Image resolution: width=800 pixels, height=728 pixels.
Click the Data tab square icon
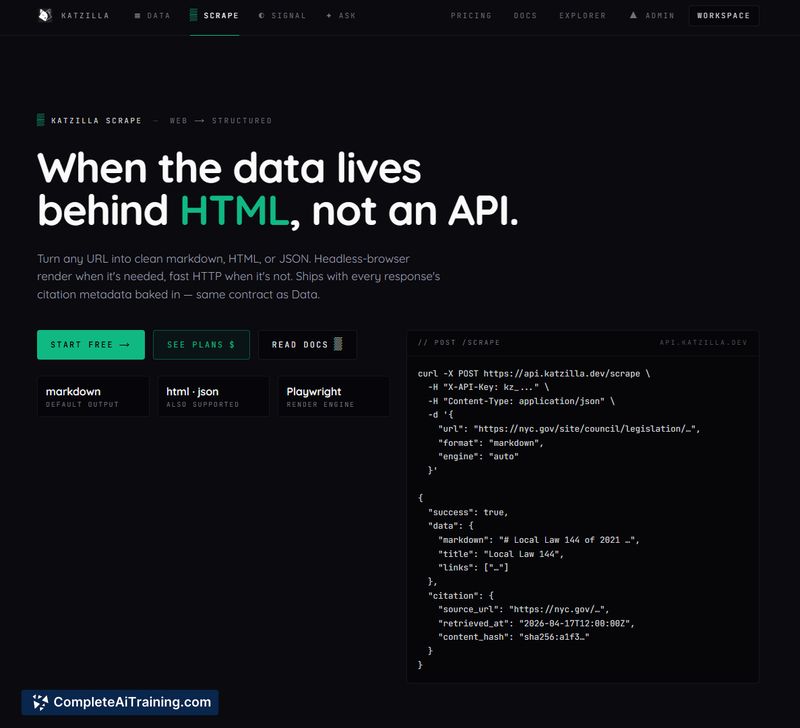tap(137, 16)
